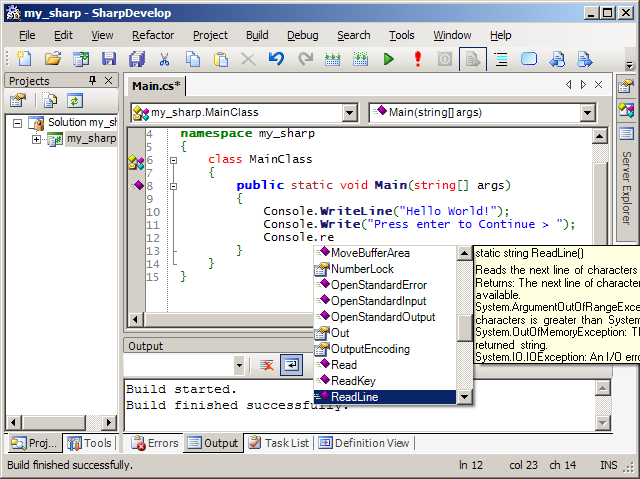Open the Classes icon in right sidebar
This screenshot has width=640, height=479.
626,110
